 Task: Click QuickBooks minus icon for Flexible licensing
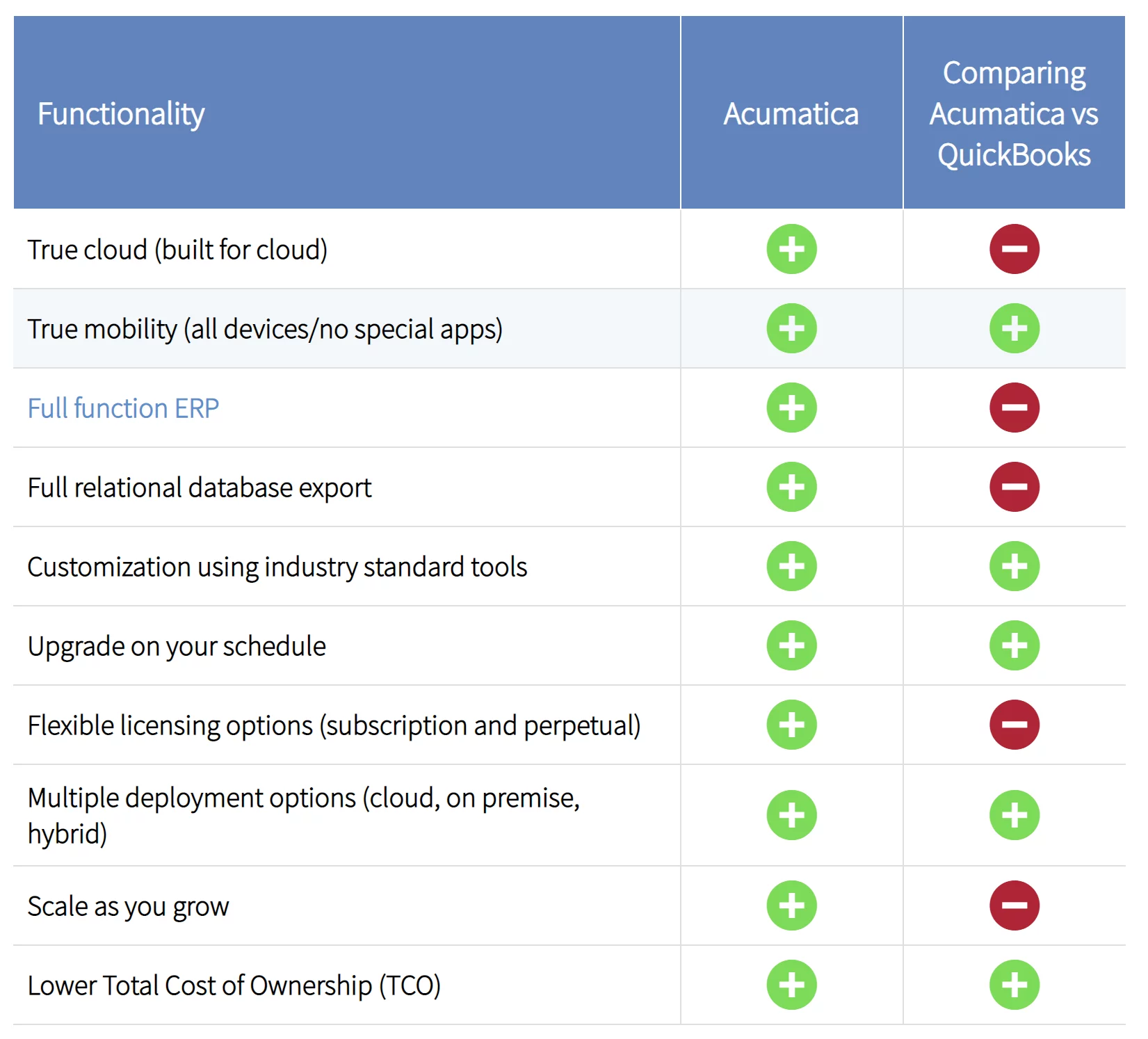[1014, 725]
